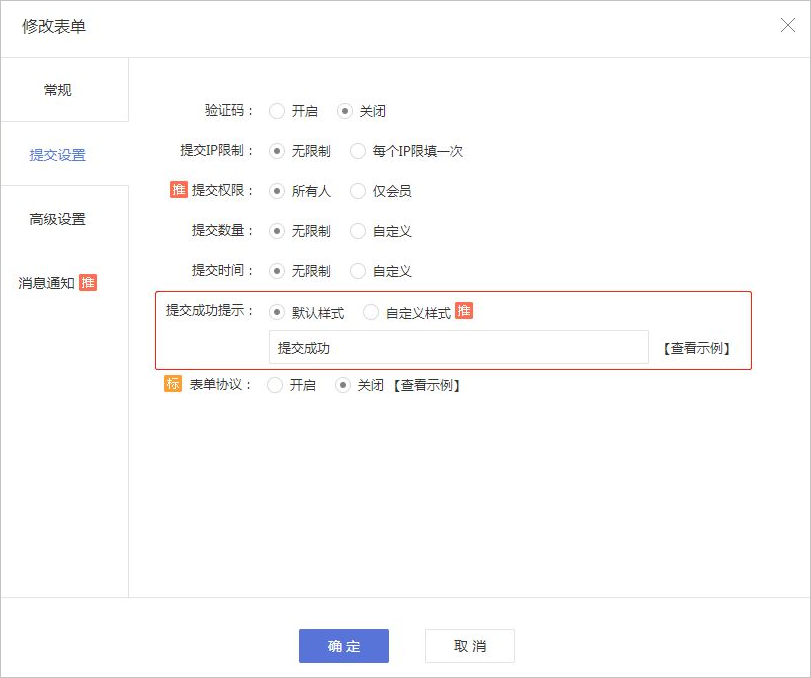This screenshot has width=811, height=678.
Task: Open the 高级设置 tab
Action: click(57, 219)
